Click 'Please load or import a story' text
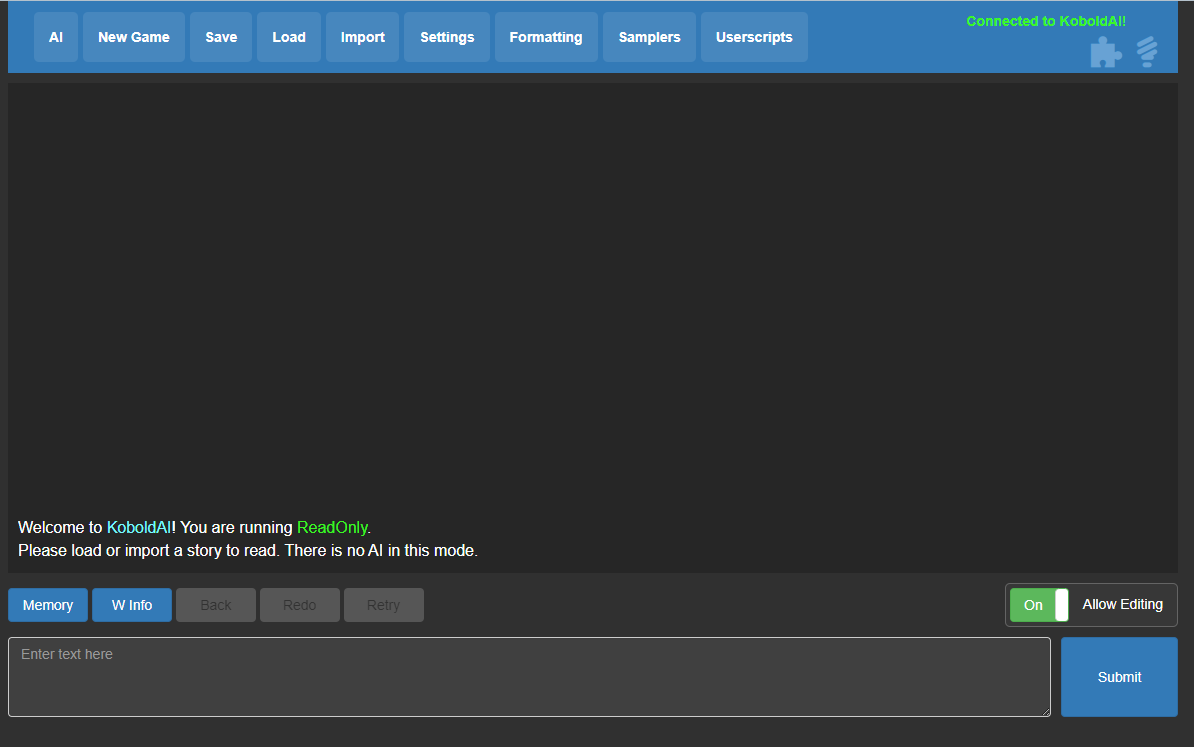 [147, 551]
